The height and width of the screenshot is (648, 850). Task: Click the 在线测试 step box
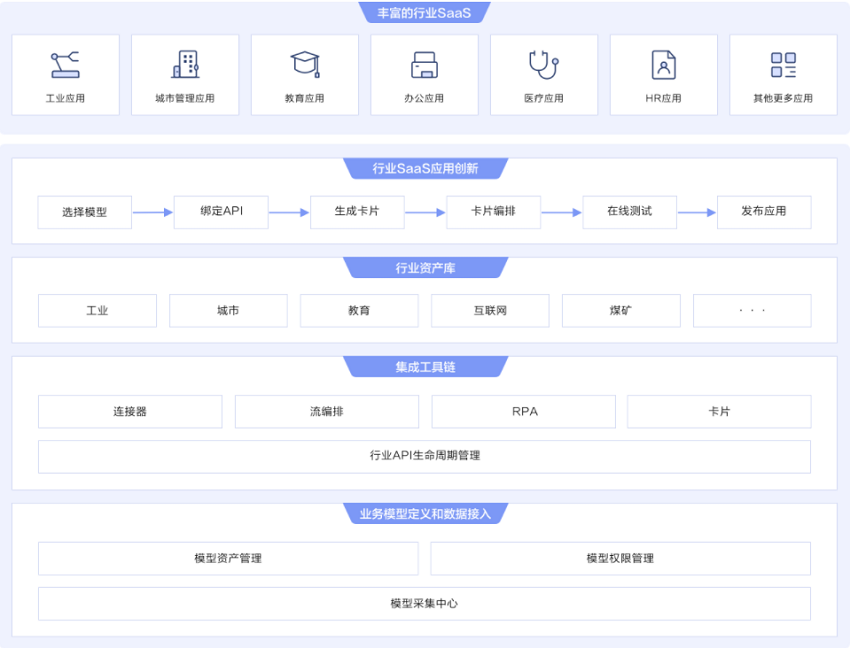pos(629,212)
